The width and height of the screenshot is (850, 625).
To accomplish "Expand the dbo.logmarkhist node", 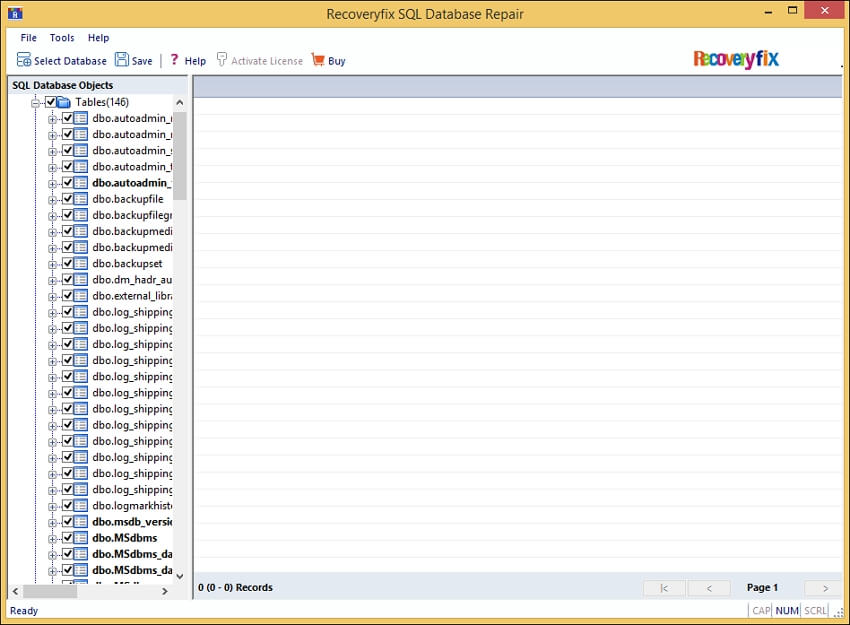I will pyautogui.click(x=53, y=507).
